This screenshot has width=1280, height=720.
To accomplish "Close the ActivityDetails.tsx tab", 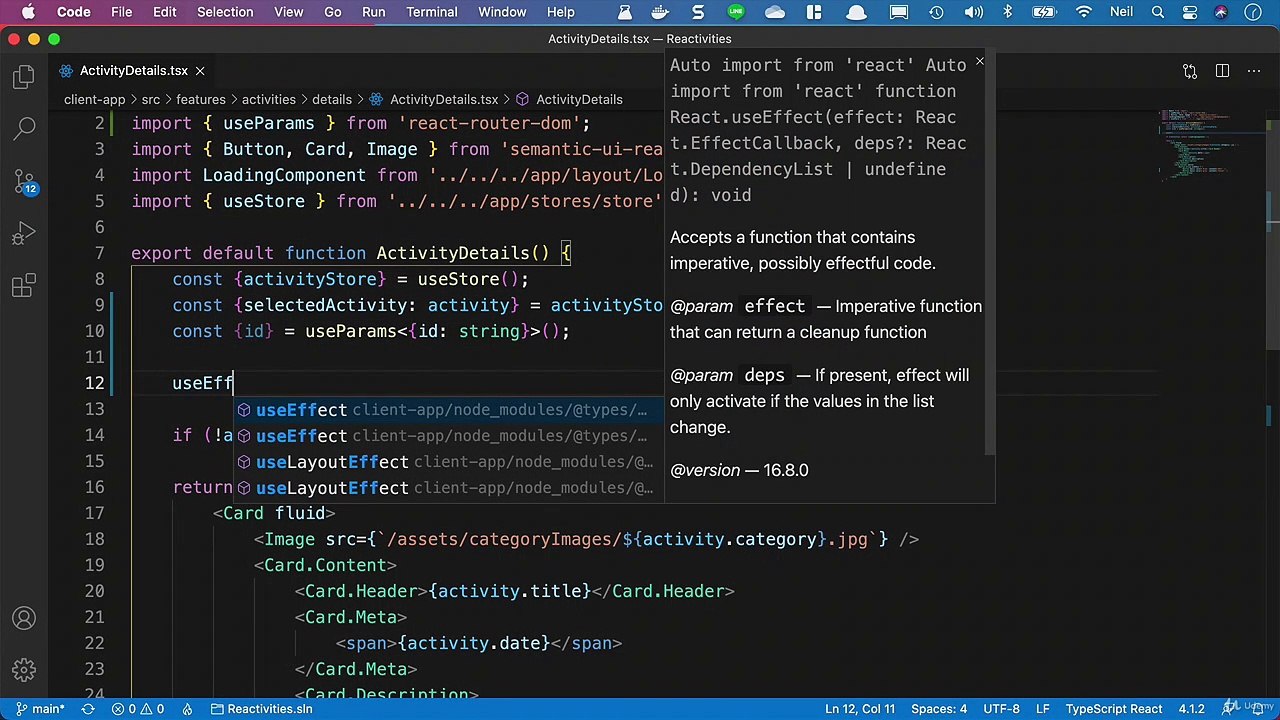I will click(200, 71).
